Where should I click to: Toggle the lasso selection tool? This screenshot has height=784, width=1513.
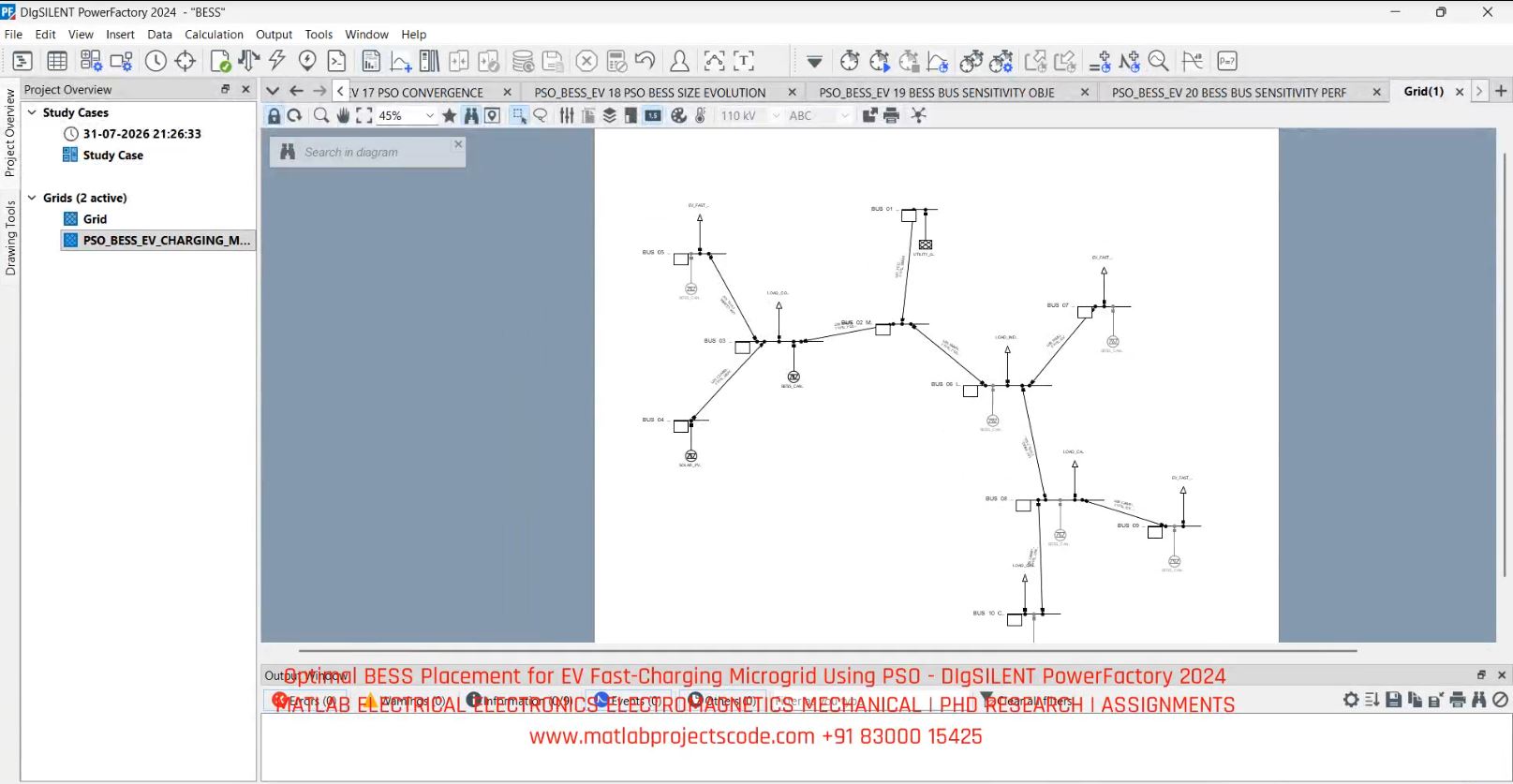click(x=541, y=115)
